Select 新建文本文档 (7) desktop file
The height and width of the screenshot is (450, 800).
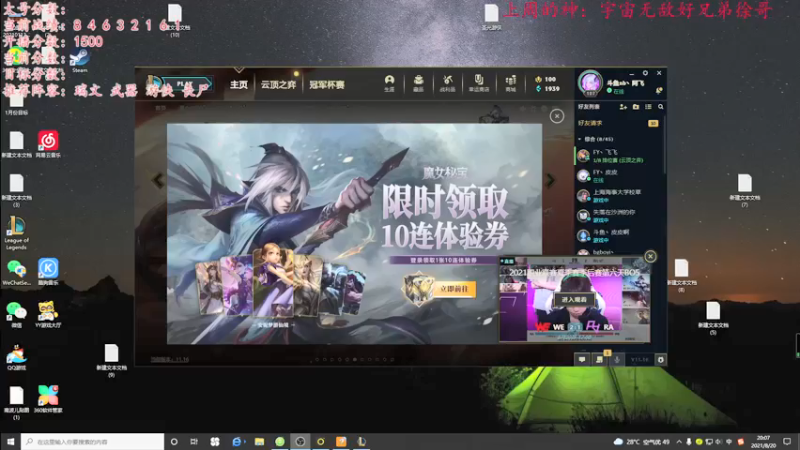744,191
